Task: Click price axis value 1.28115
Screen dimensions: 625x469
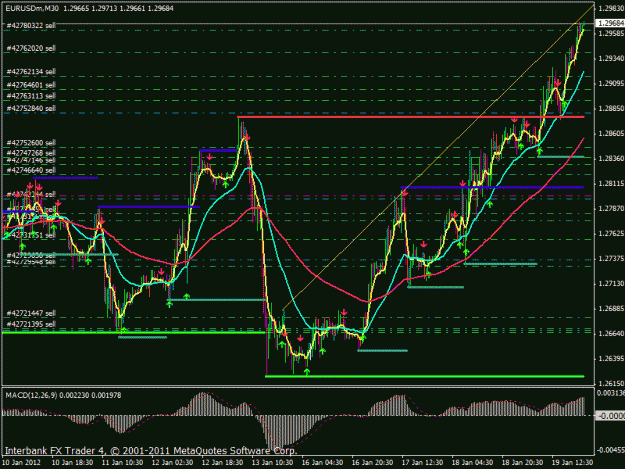Action: point(611,183)
